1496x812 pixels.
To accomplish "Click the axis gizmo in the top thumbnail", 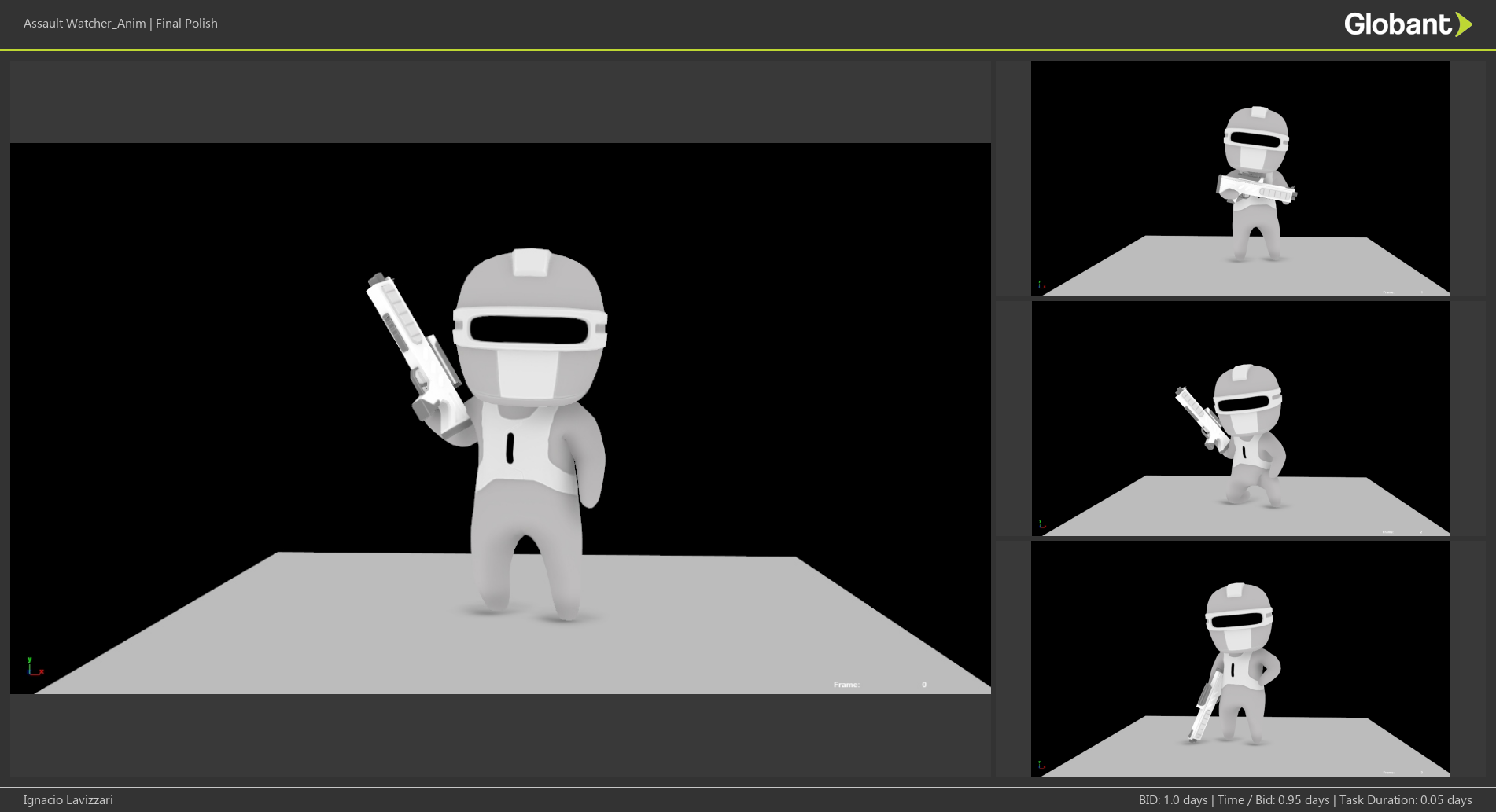I will point(1041,285).
